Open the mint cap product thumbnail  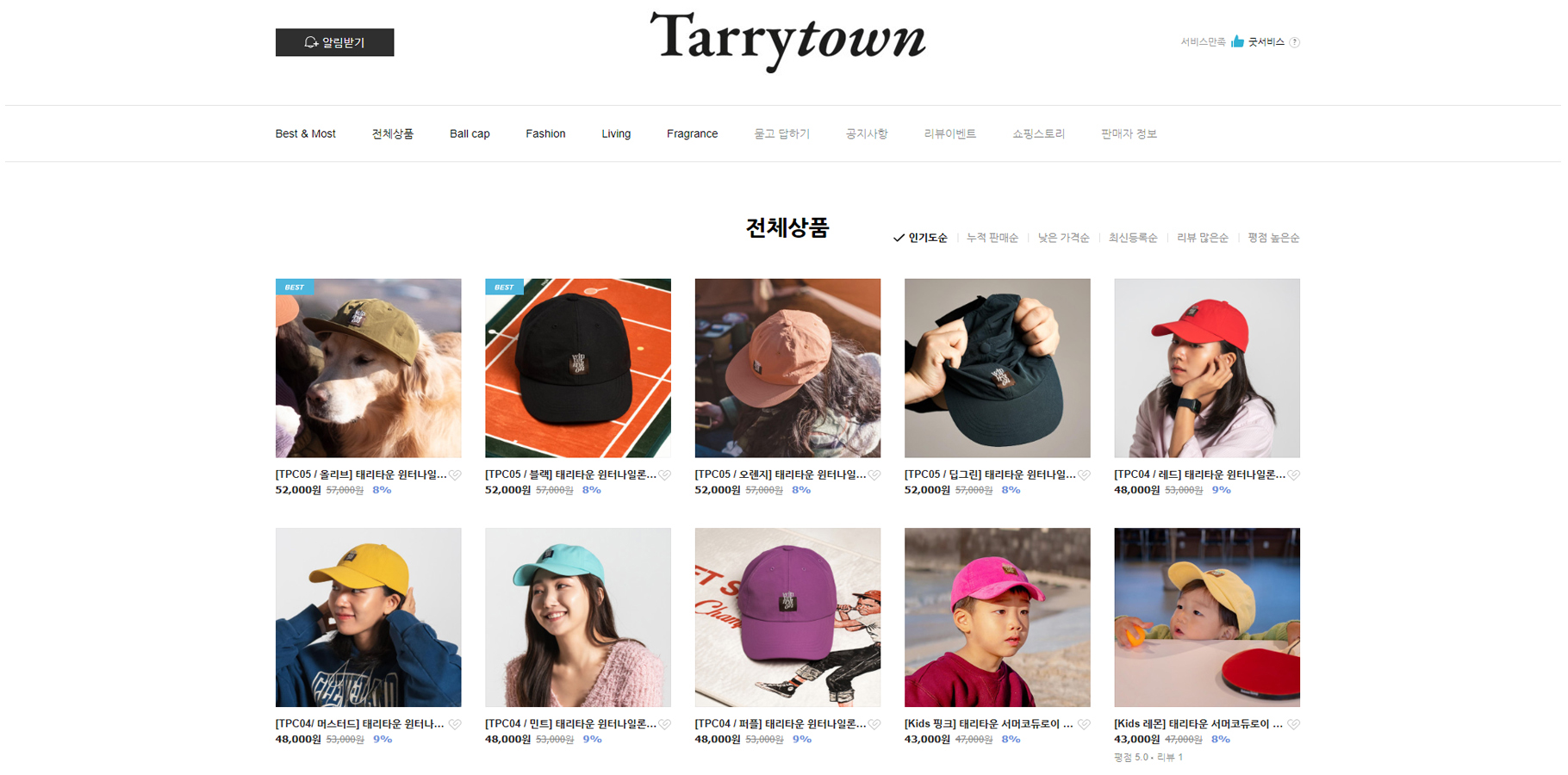(577, 617)
